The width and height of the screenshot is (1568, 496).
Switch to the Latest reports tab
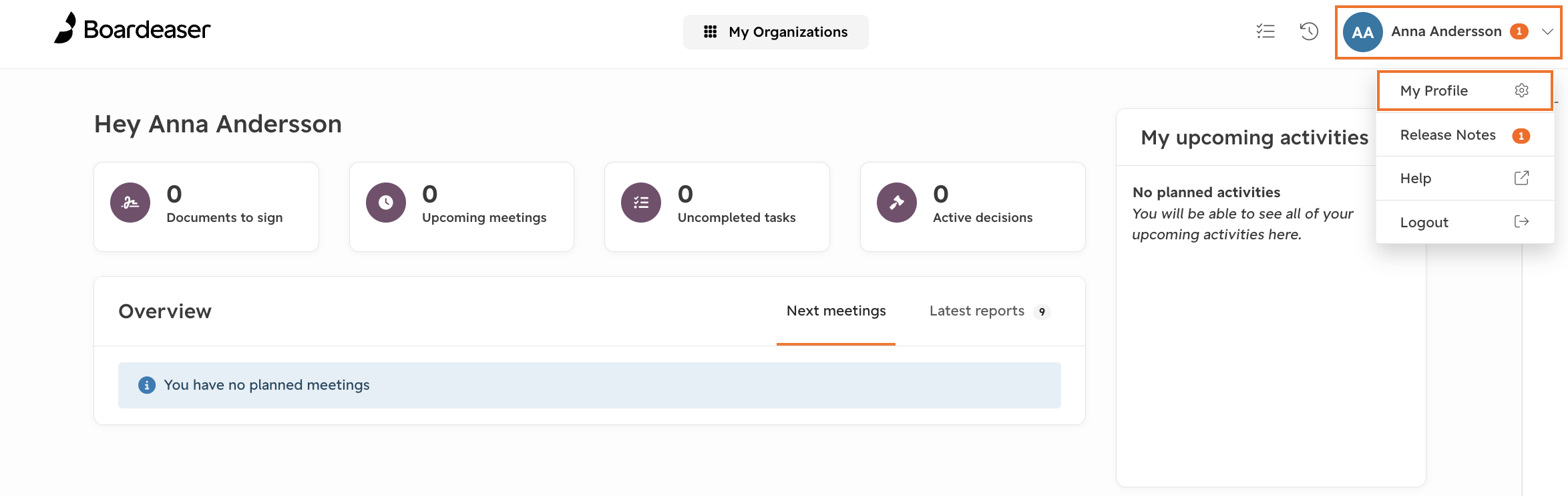coord(990,311)
